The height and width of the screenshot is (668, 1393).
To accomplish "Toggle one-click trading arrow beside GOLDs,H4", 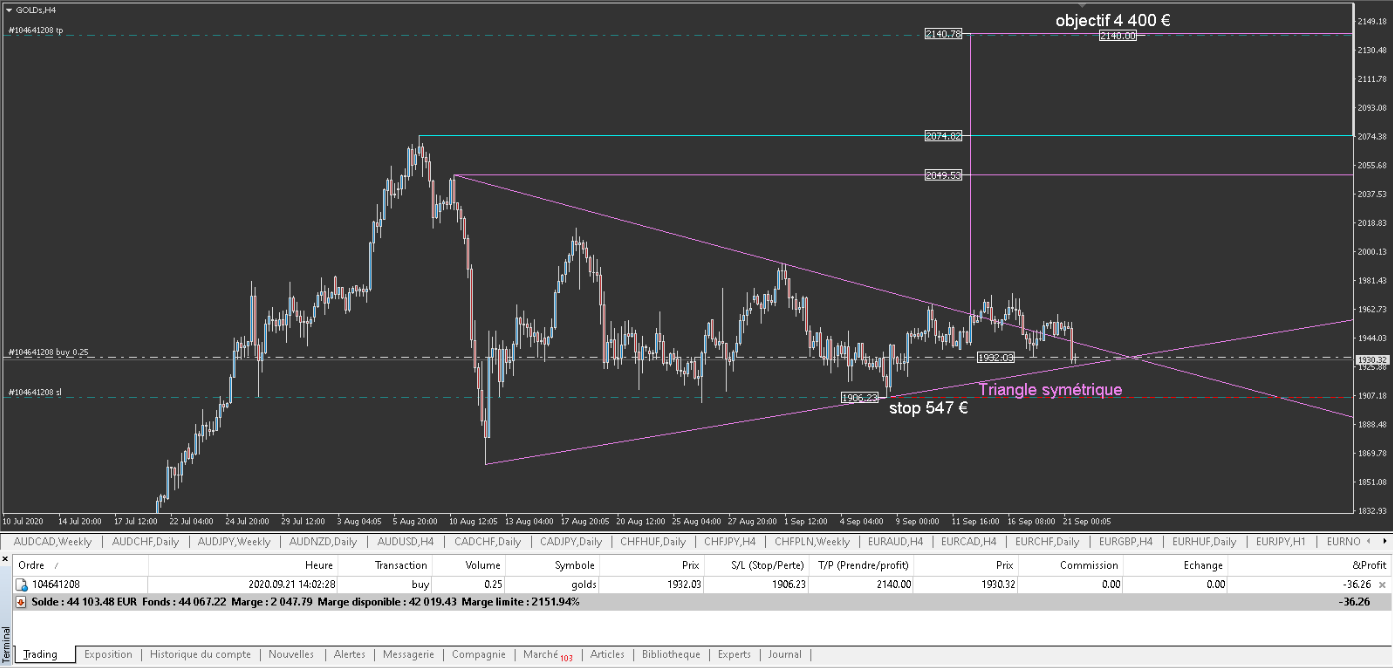I will (x=10, y=9).
